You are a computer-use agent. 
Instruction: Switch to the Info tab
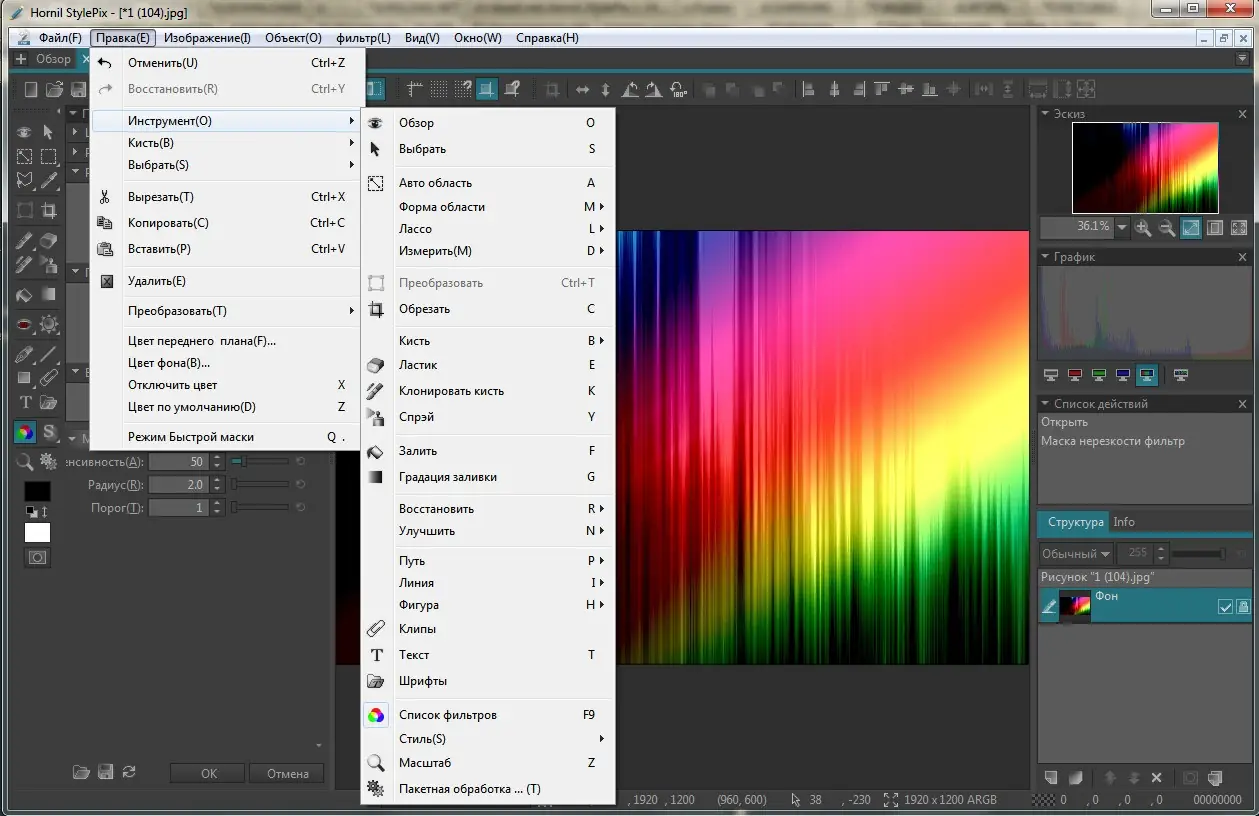coord(1124,522)
